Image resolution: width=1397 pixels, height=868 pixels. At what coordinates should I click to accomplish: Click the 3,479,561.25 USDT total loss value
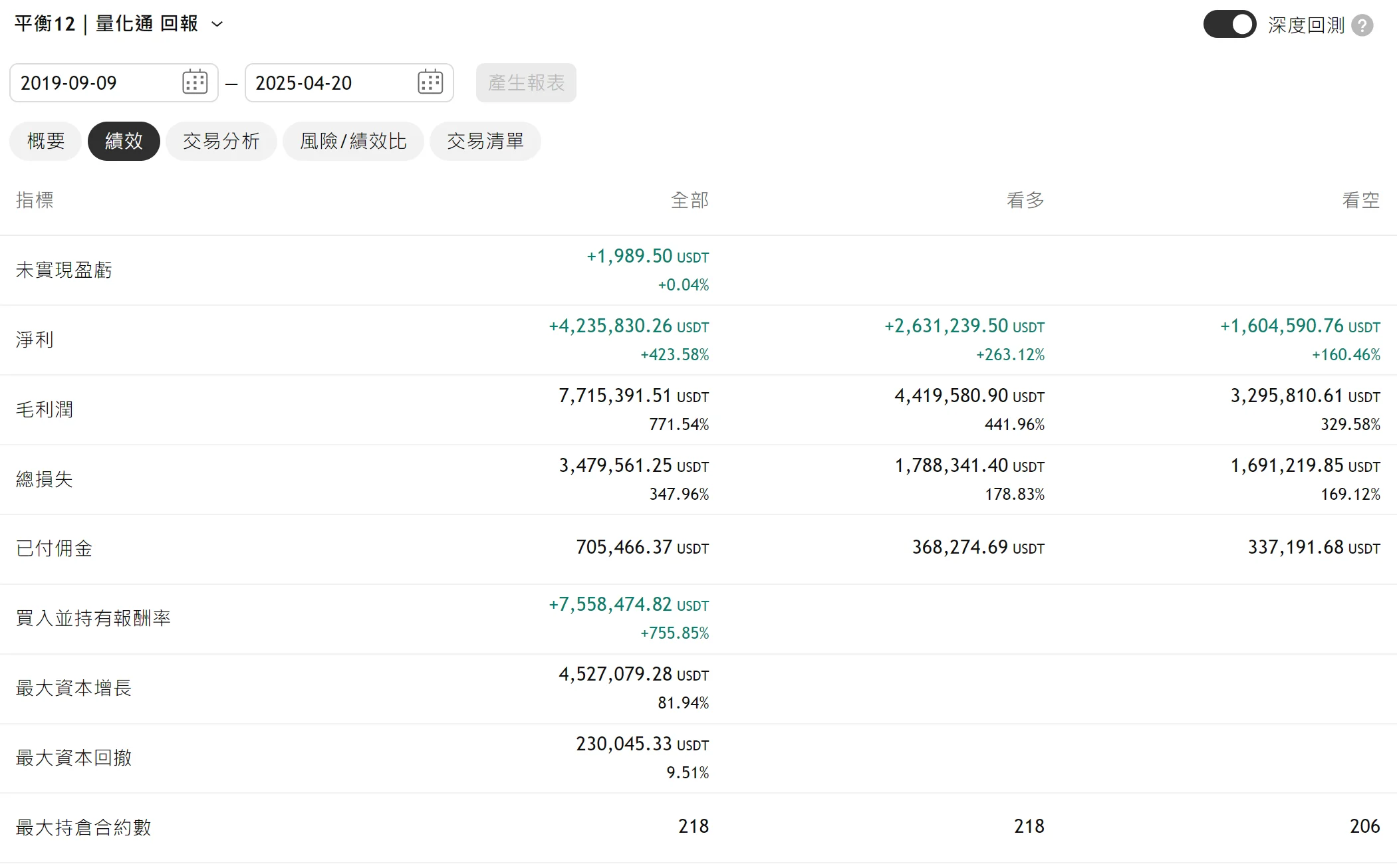point(634,466)
